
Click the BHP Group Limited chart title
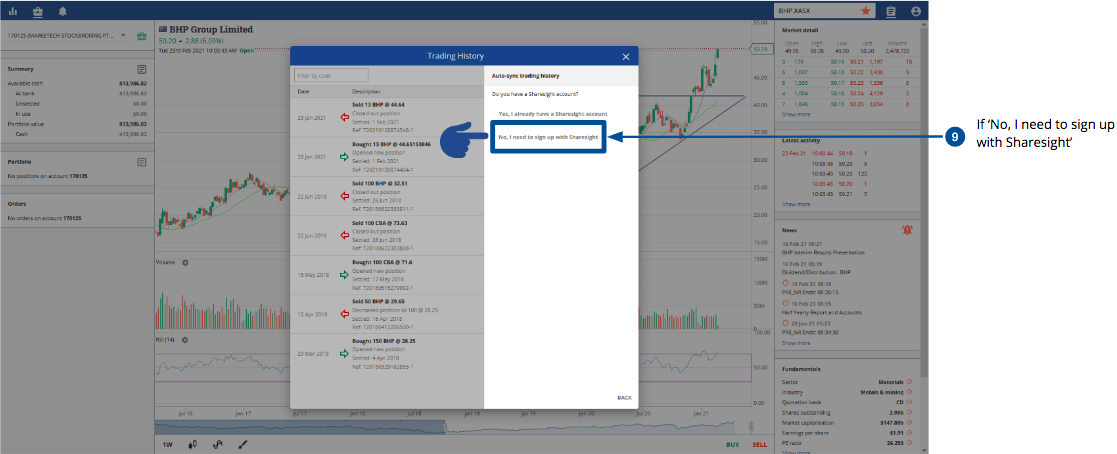point(211,29)
